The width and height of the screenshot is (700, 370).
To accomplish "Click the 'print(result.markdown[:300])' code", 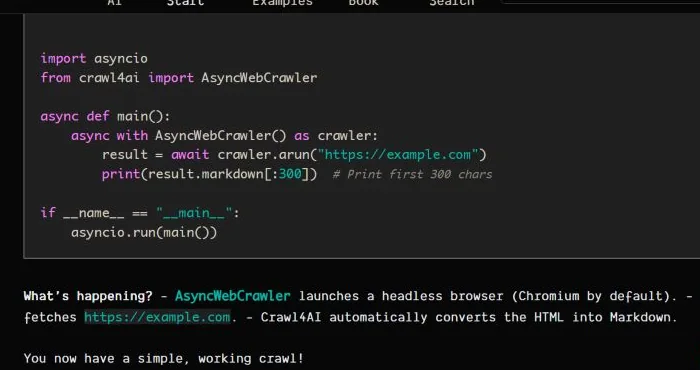I will [209, 174].
